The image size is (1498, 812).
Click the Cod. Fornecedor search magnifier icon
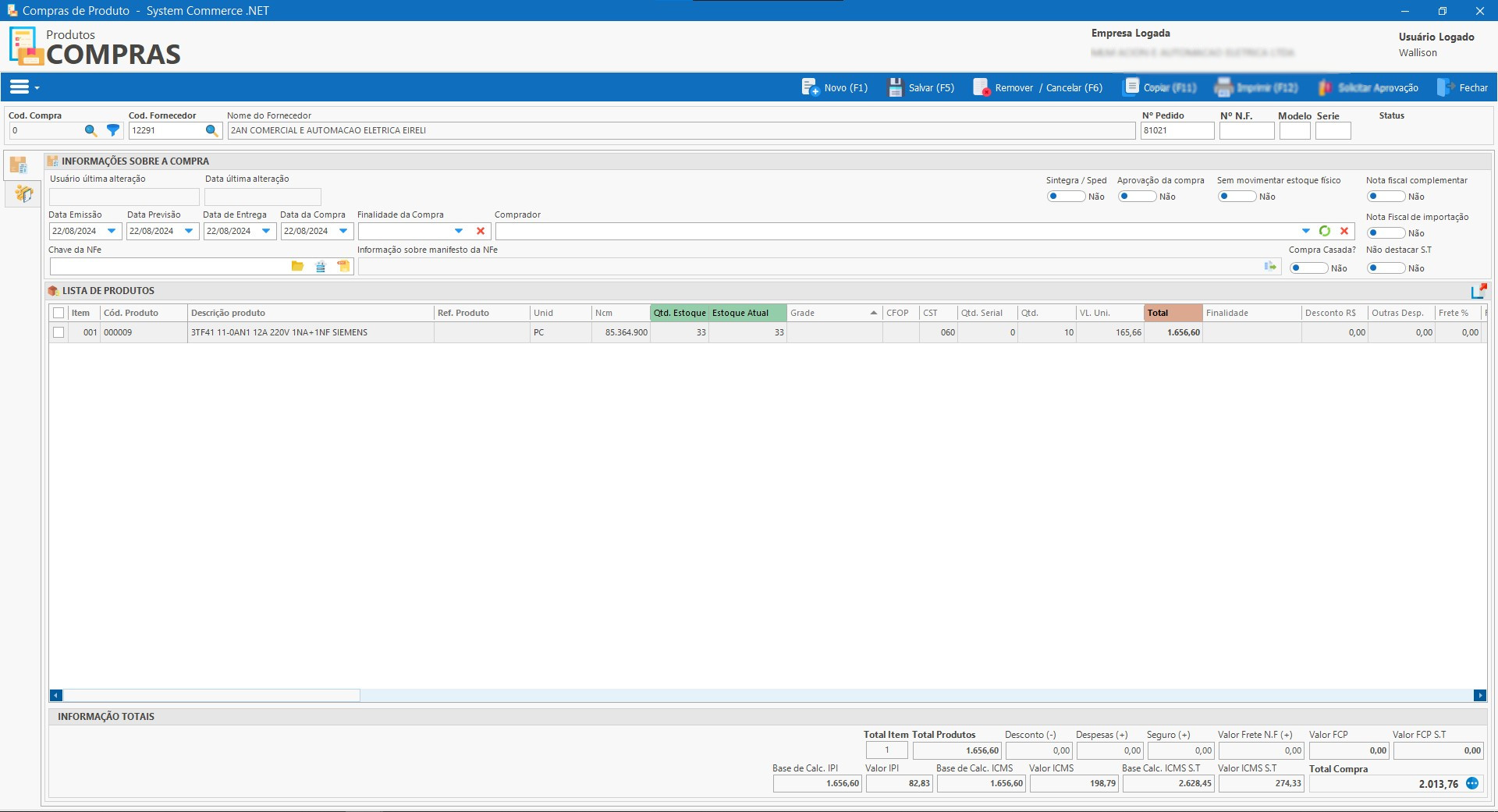point(211,131)
